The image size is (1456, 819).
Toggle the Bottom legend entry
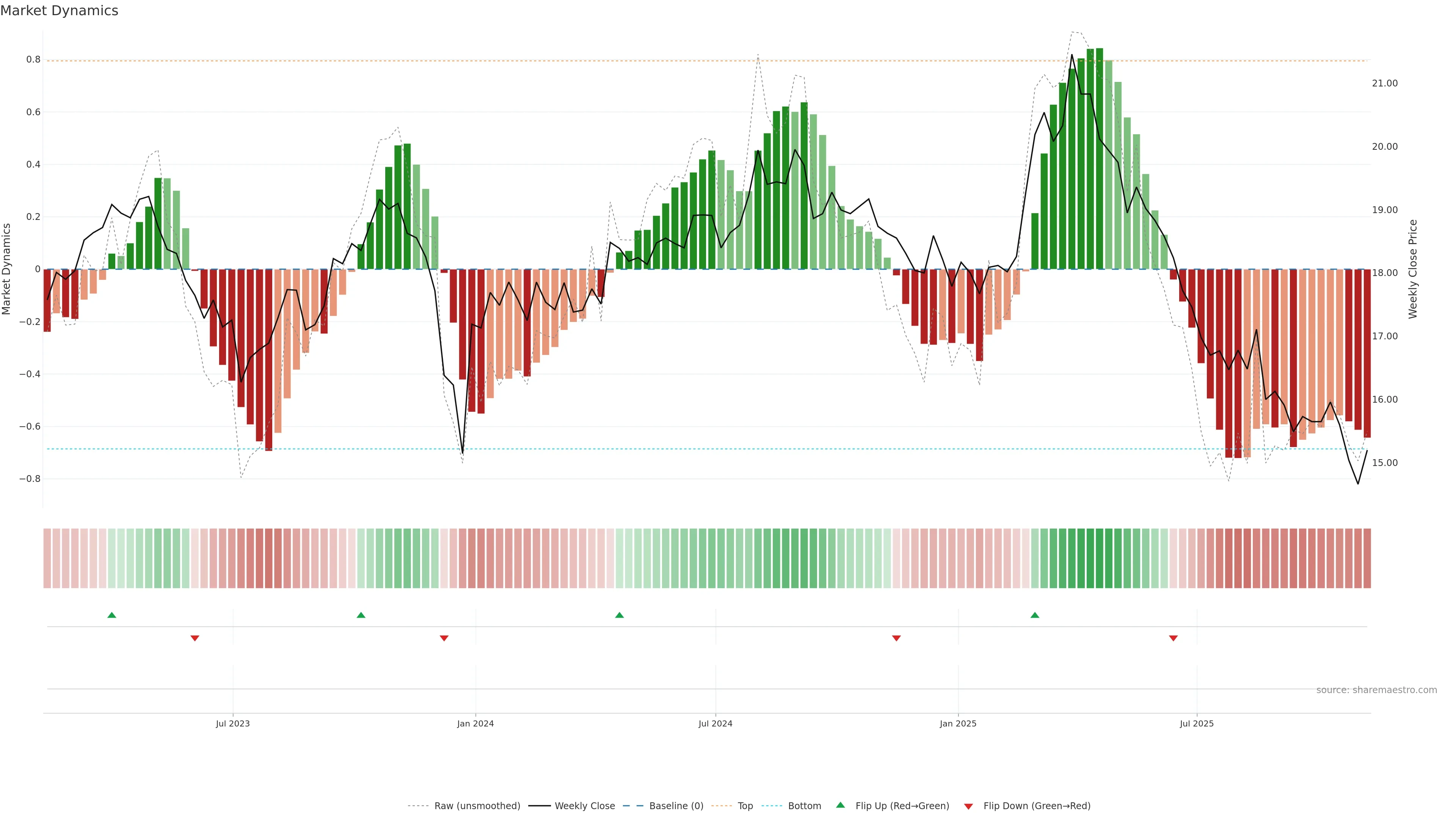(x=804, y=806)
